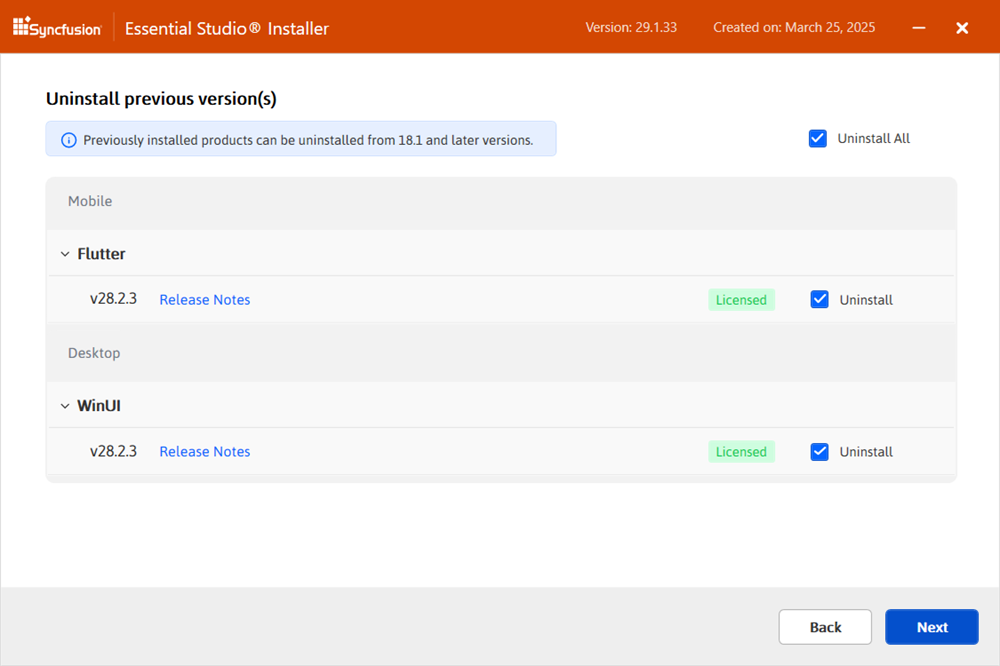Screen dimensions: 1000x666
Task: Collapse the WinUI section chevron
Action: pos(65,406)
